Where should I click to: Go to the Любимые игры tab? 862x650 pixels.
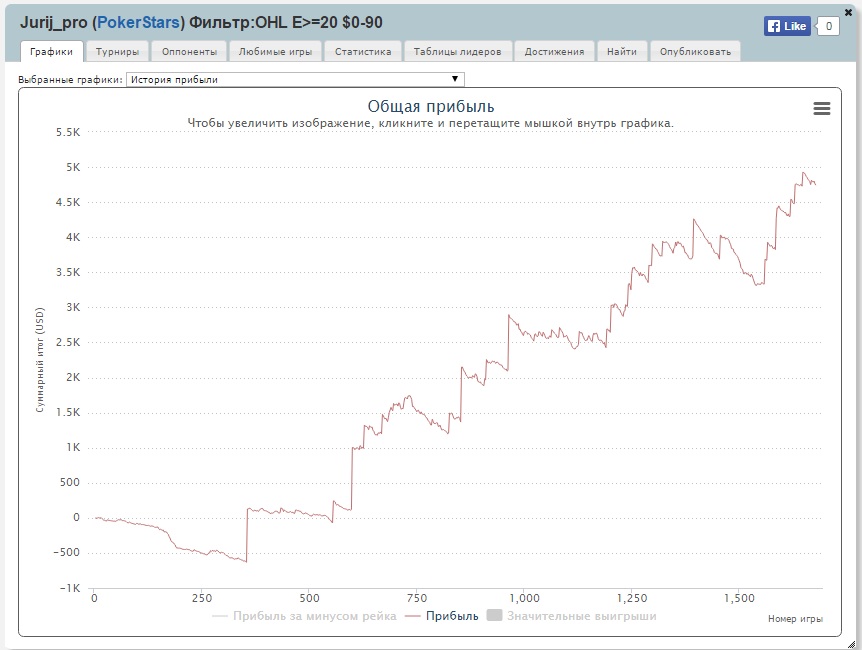coord(275,51)
